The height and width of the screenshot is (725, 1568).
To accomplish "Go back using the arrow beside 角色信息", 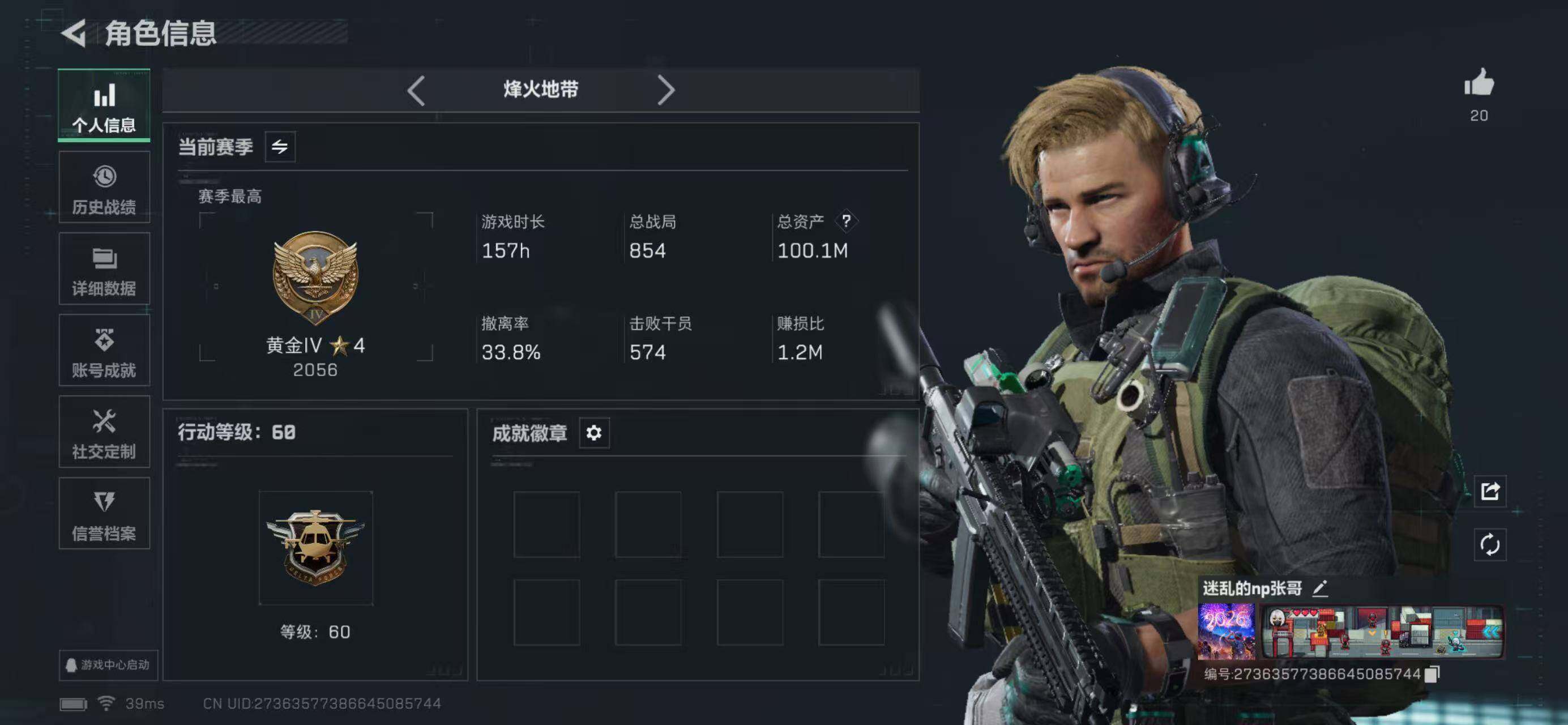I will point(74,33).
